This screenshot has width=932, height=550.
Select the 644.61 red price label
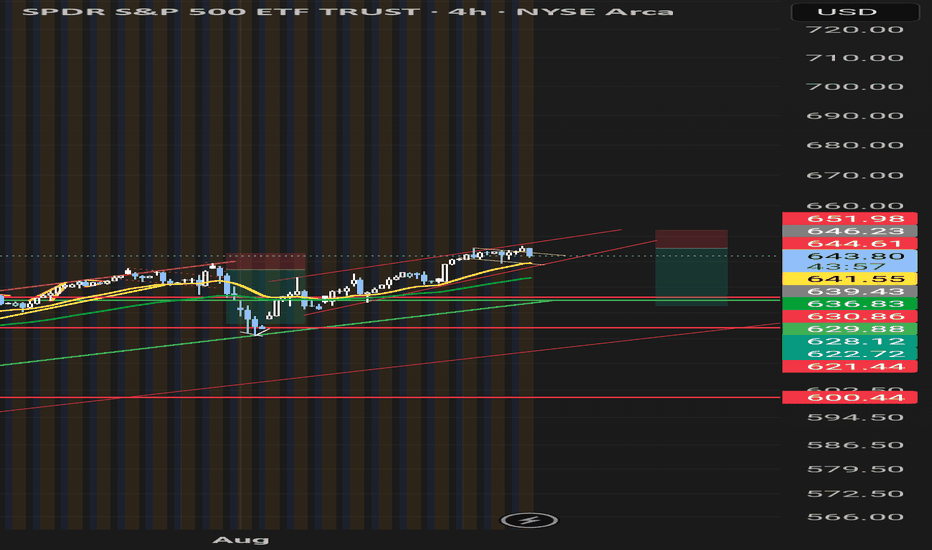[x=849, y=243]
